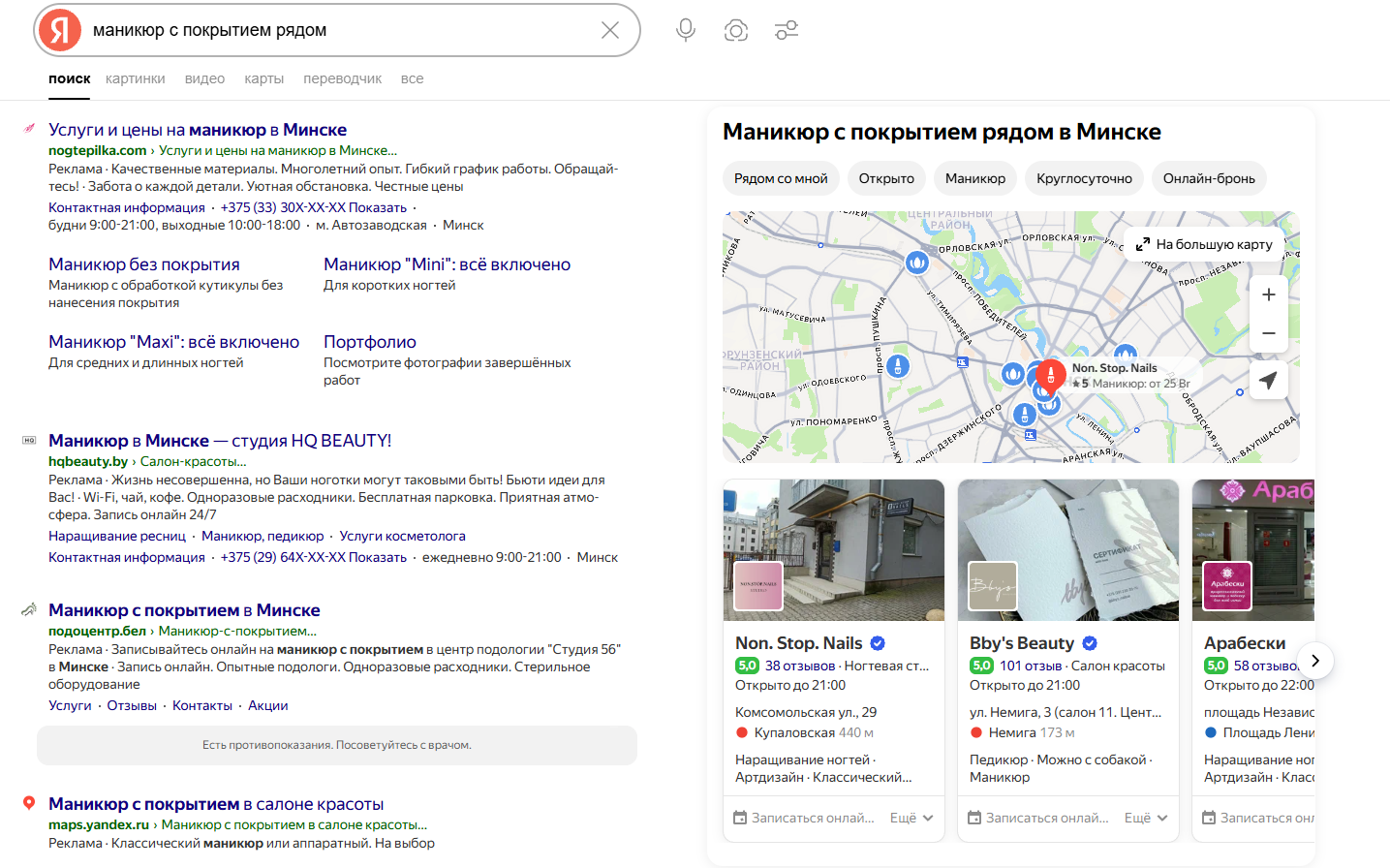Open Bby's Beauty 101 отзыв link

click(1031, 666)
